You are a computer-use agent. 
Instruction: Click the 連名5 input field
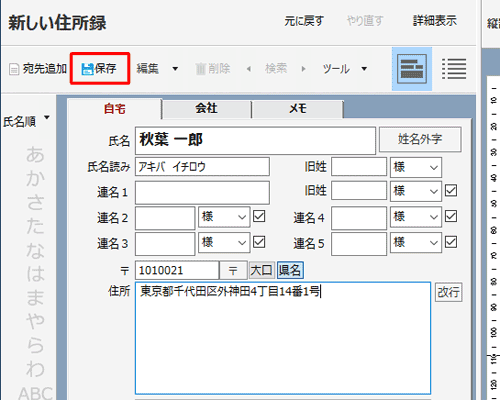[359, 244]
